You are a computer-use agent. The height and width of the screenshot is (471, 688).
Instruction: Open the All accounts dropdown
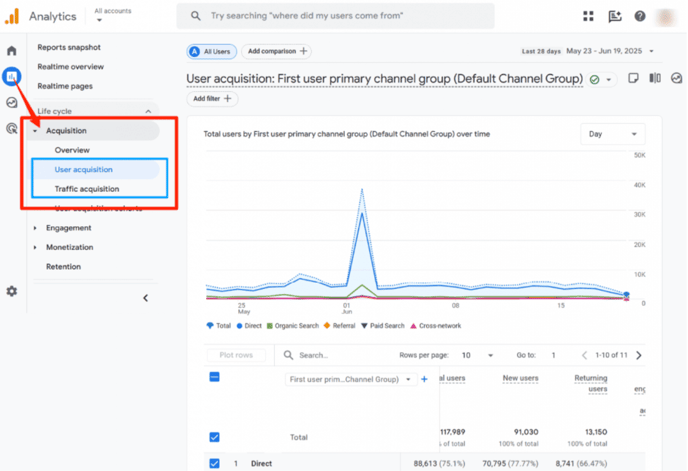click(x=112, y=15)
